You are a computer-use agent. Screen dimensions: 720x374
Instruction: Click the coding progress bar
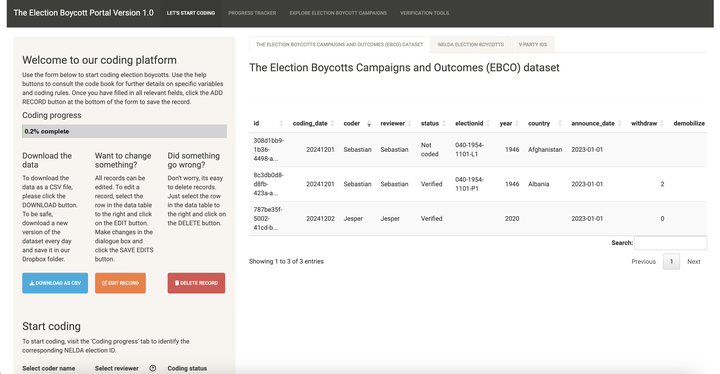(124, 131)
